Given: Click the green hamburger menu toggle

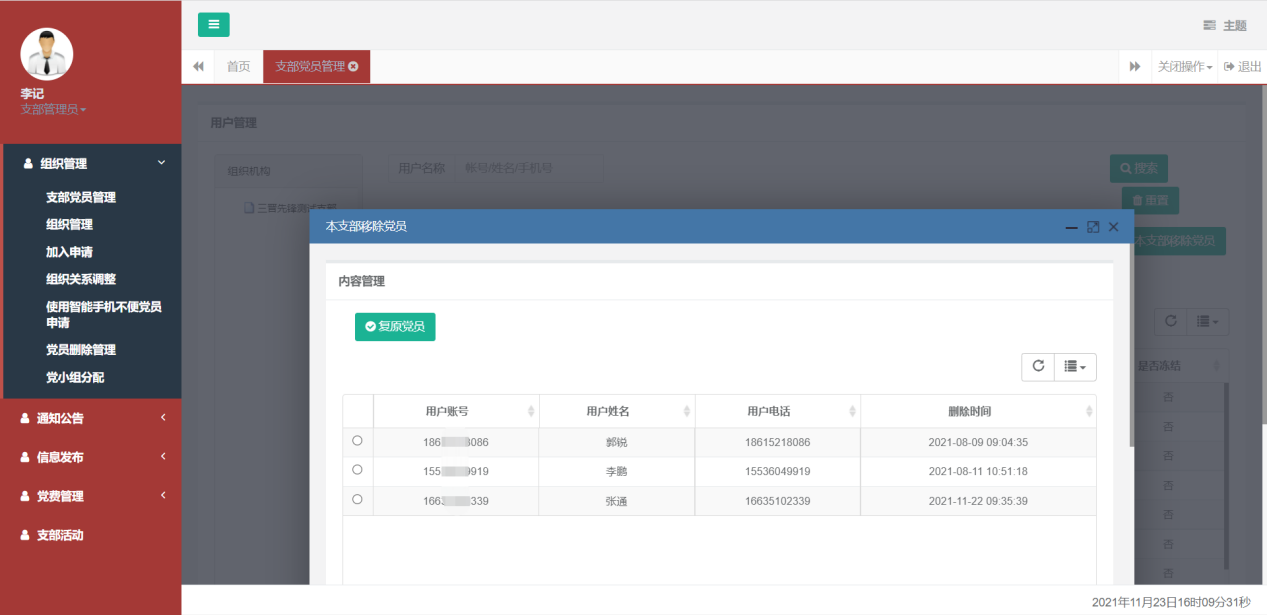Looking at the screenshot, I should pyautogui.click(x=213, y=25).
